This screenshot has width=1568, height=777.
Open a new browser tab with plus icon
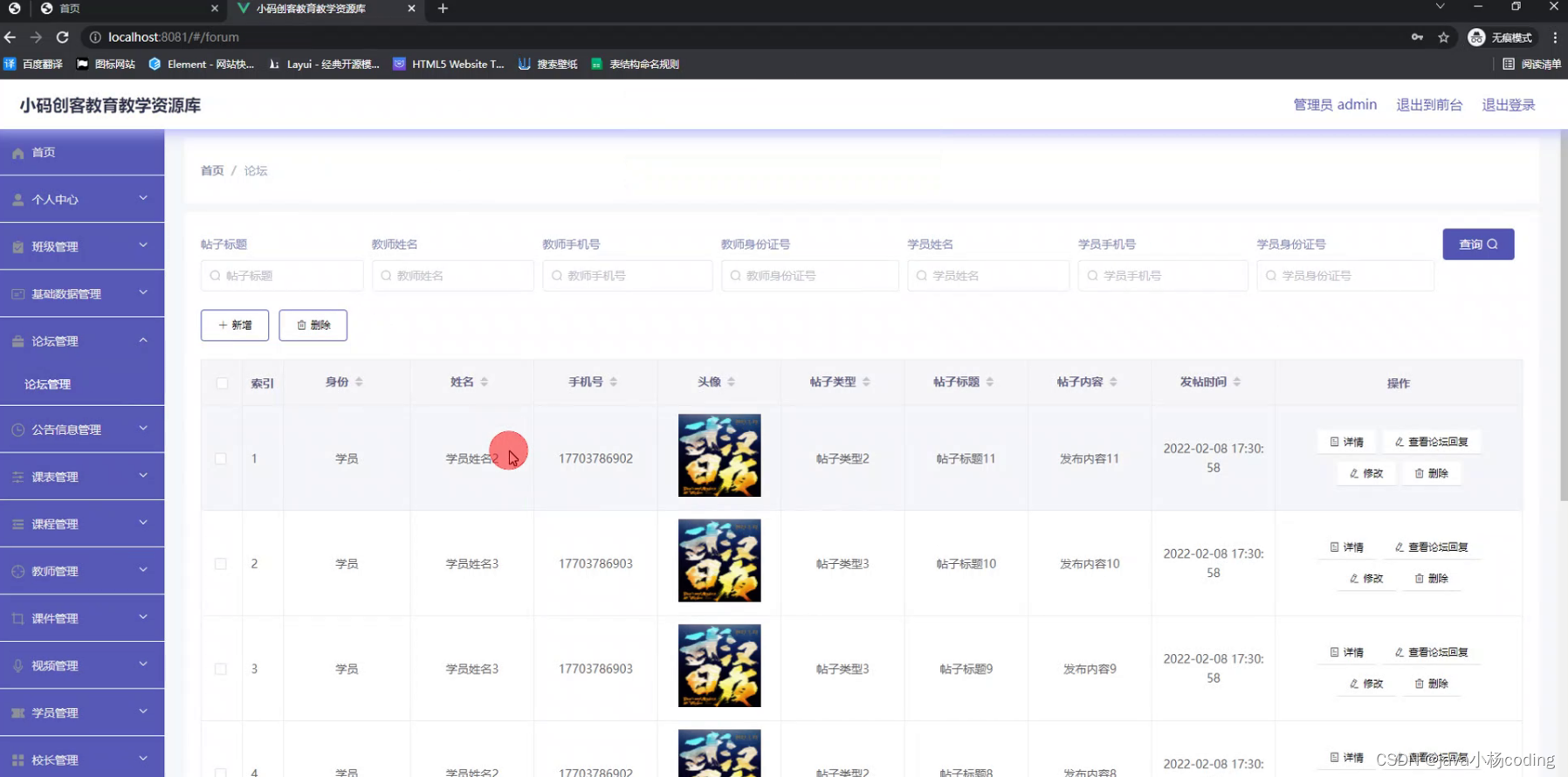point(443,9)
